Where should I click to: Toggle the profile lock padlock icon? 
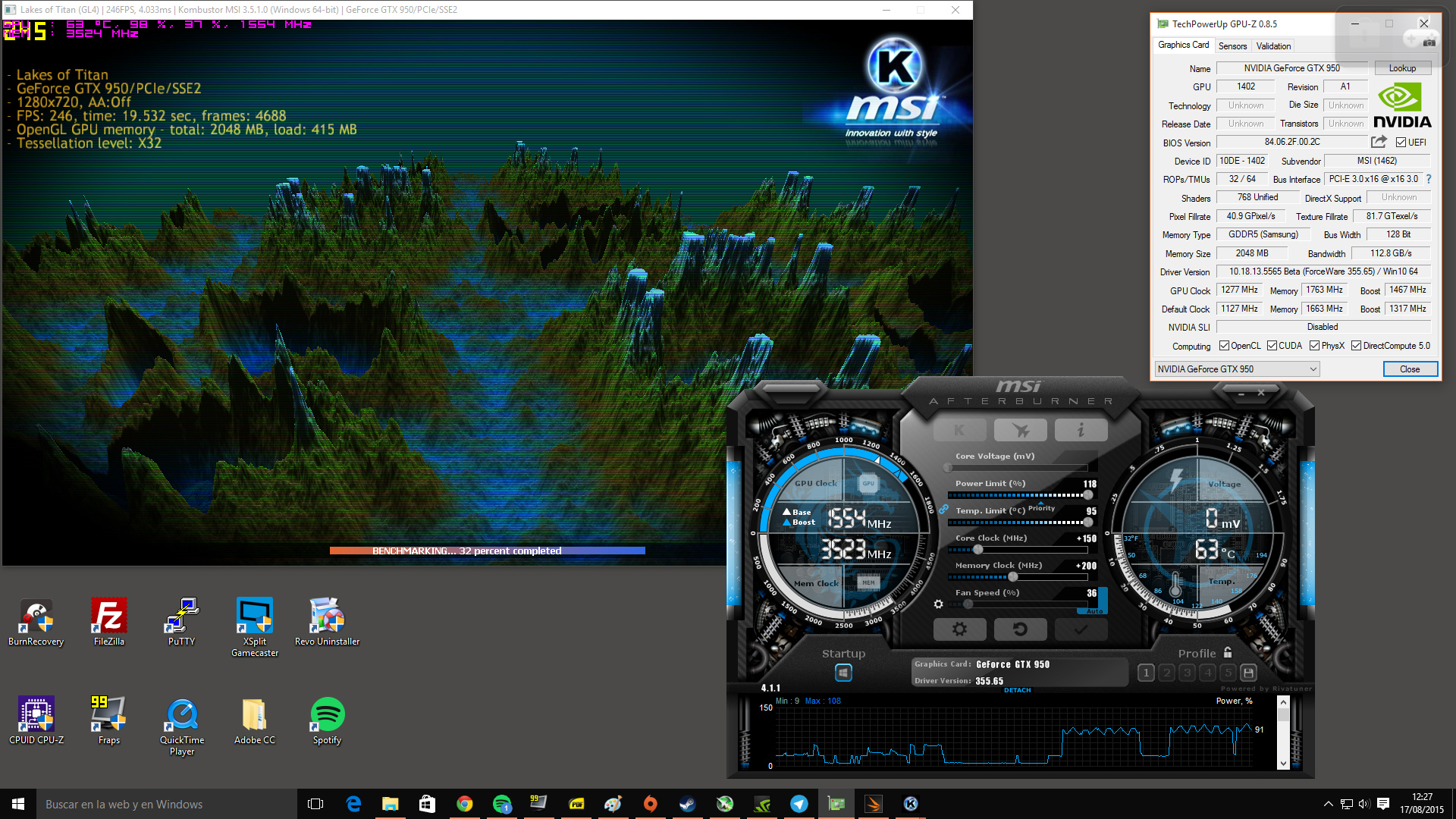(1228, 652)
